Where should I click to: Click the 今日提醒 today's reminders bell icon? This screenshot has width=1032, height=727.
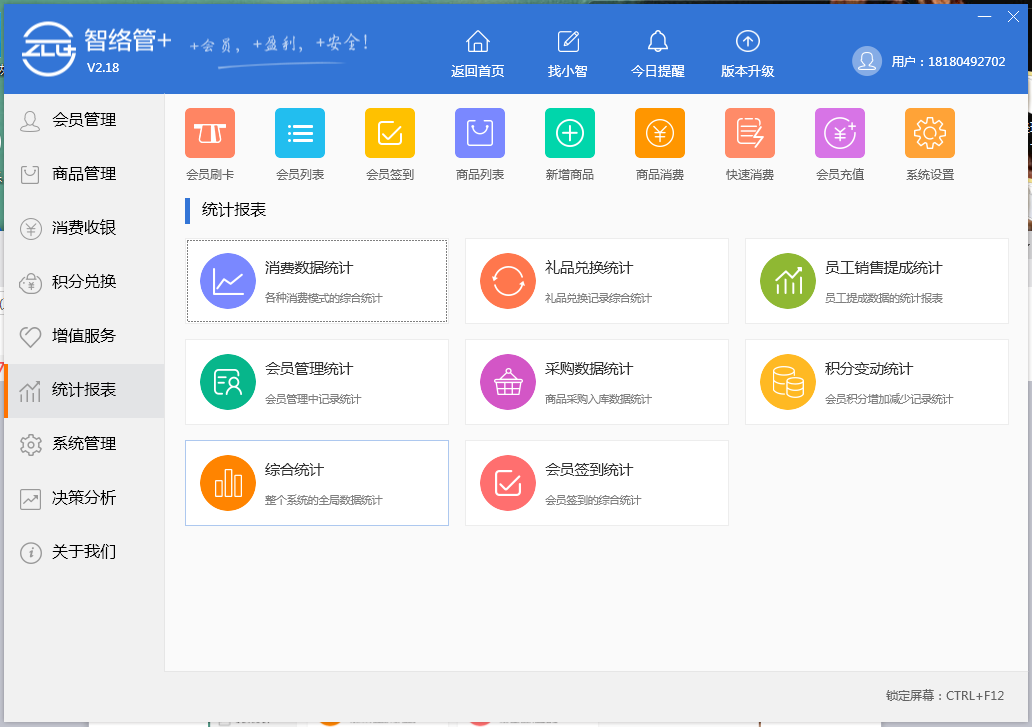click(657, 51)
